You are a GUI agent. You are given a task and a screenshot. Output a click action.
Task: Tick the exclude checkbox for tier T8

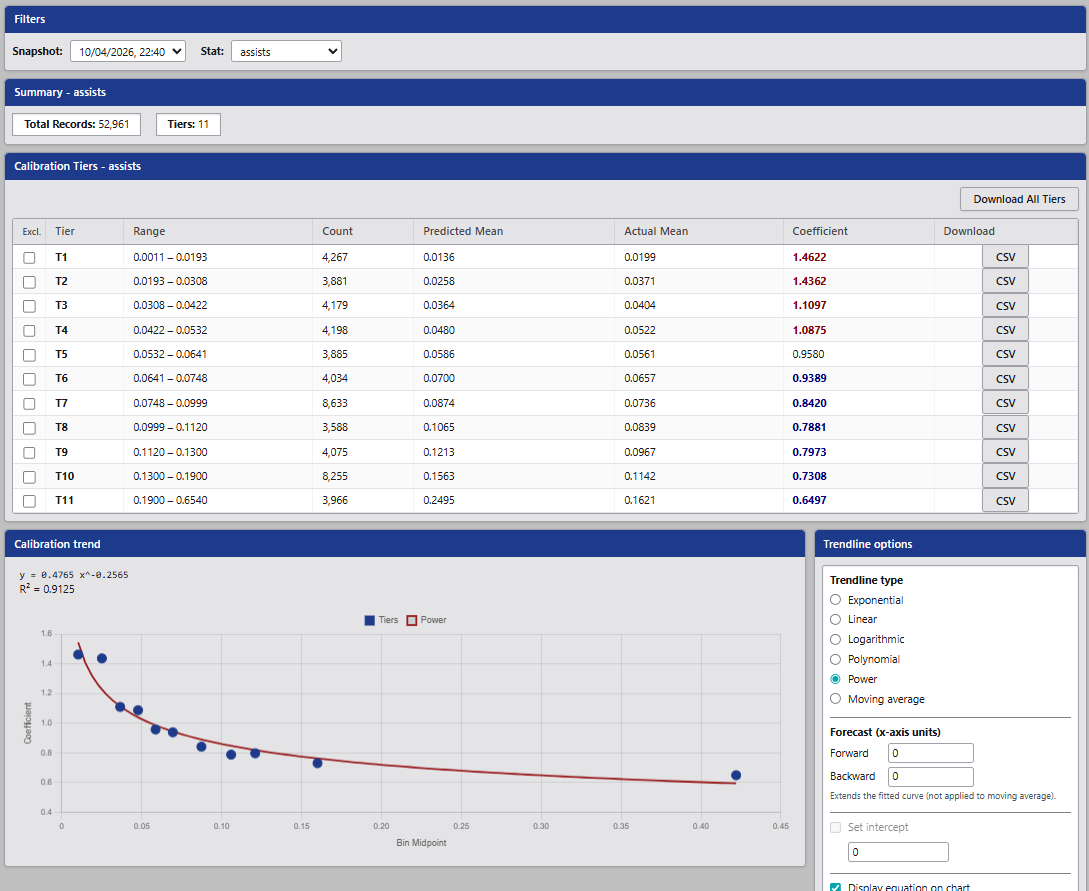pos(29,428)
